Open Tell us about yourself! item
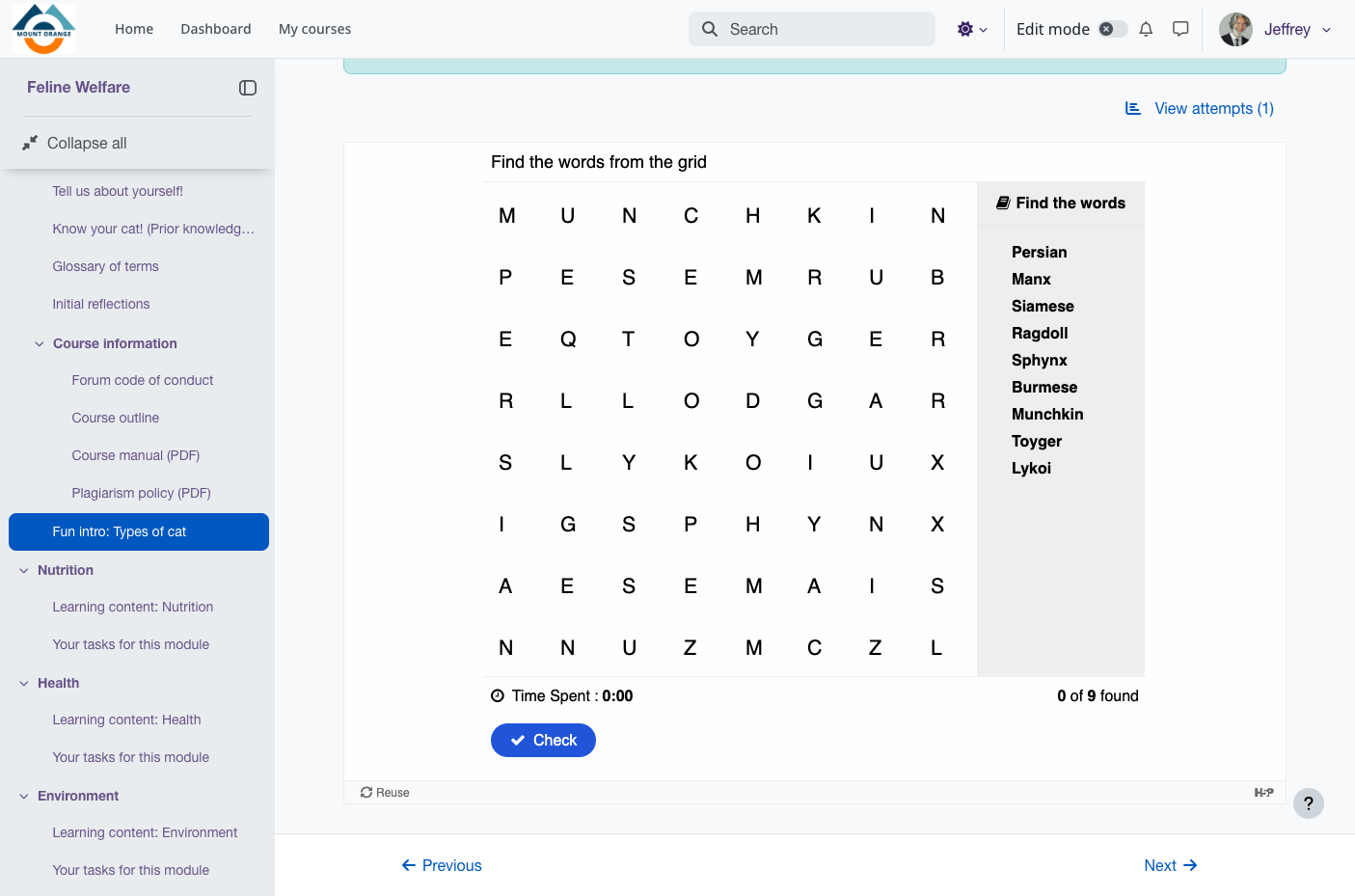Image resolution: width=1355 pixels, height=896 pixels. pos(118,191)
